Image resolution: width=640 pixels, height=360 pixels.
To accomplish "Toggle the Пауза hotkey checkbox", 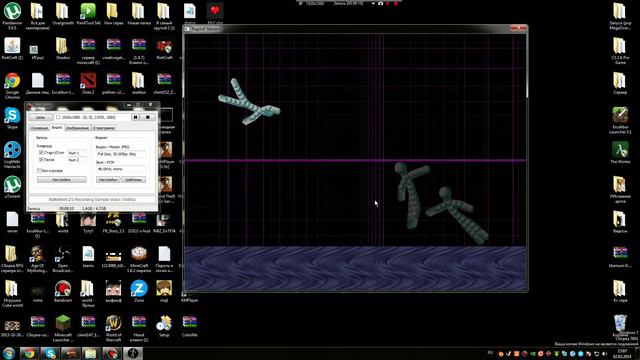I will point(41,160).
